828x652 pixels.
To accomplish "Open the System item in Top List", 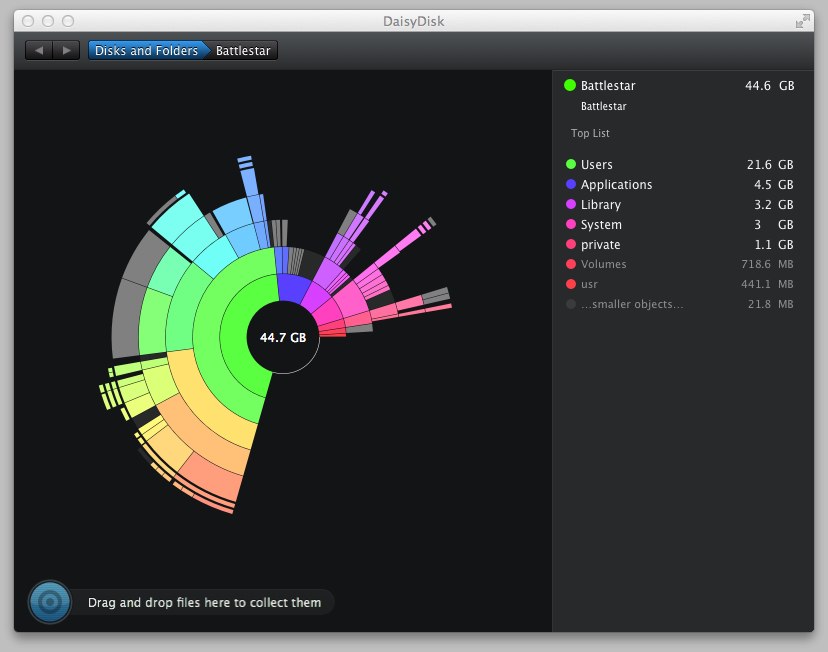I will (x=680, y=224).
